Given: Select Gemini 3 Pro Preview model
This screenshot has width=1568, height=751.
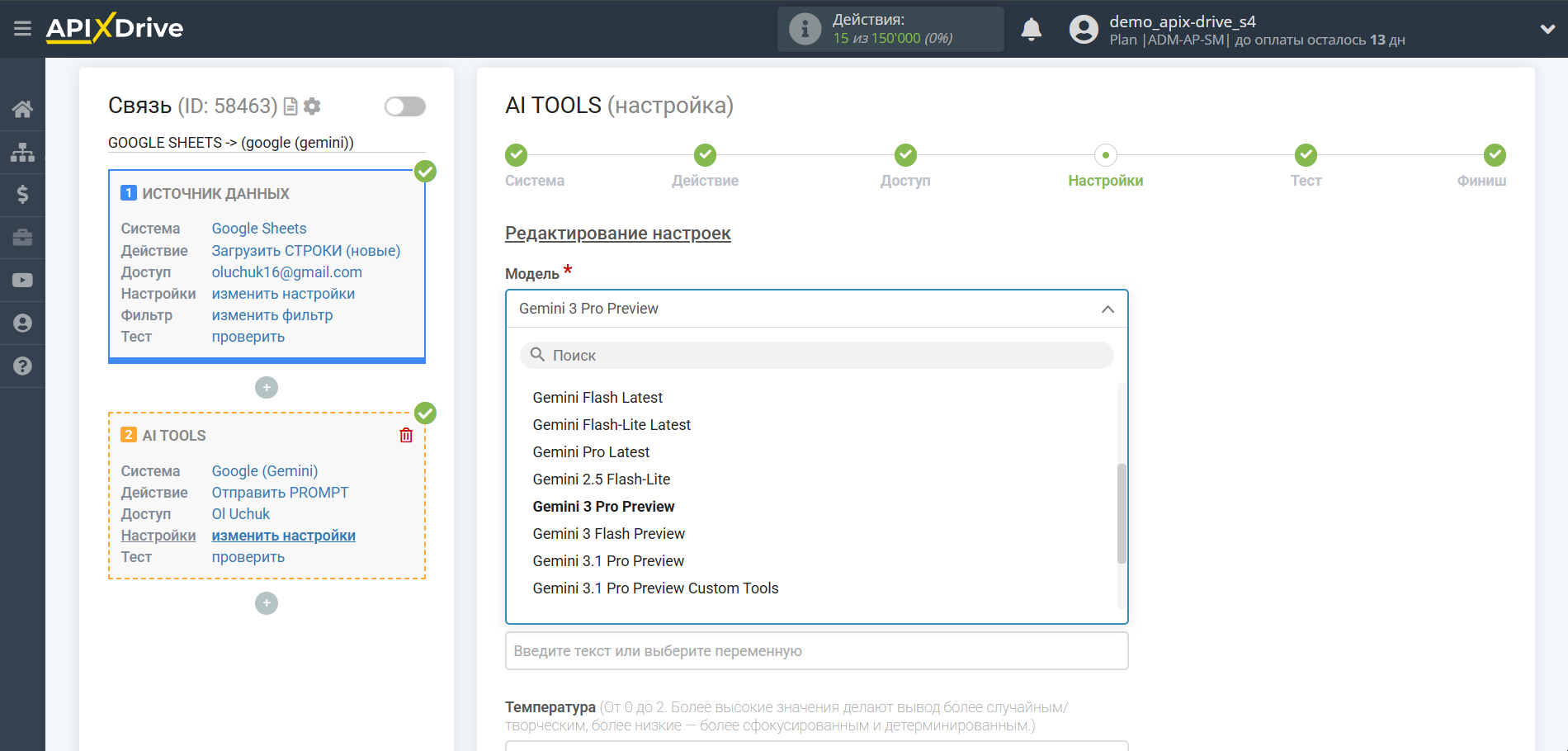Looking at the screenshot, I should (603, 507).
